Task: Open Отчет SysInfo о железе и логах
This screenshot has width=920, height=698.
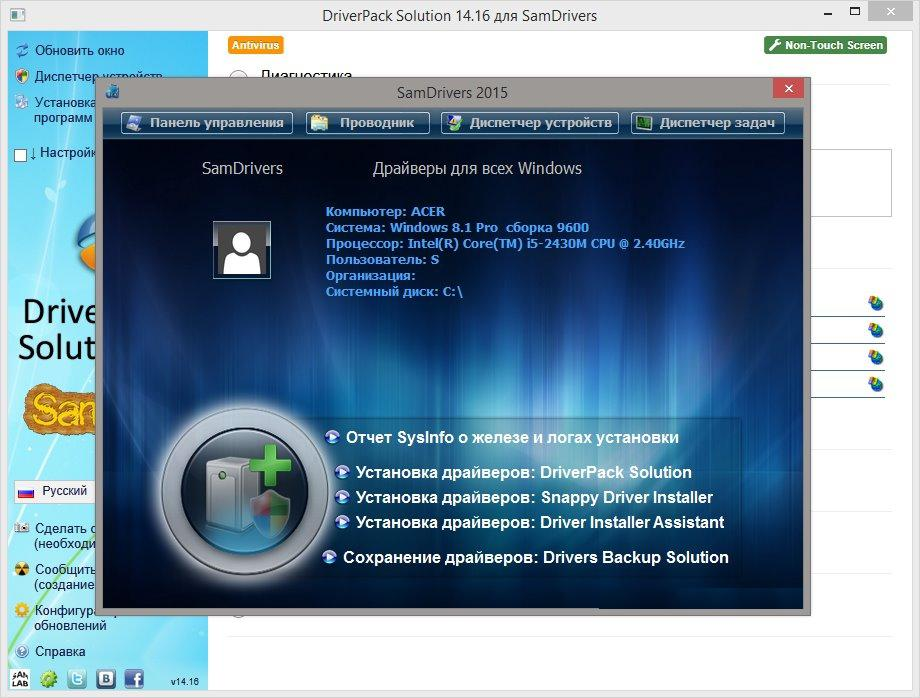Action: (x=502, y=438)
